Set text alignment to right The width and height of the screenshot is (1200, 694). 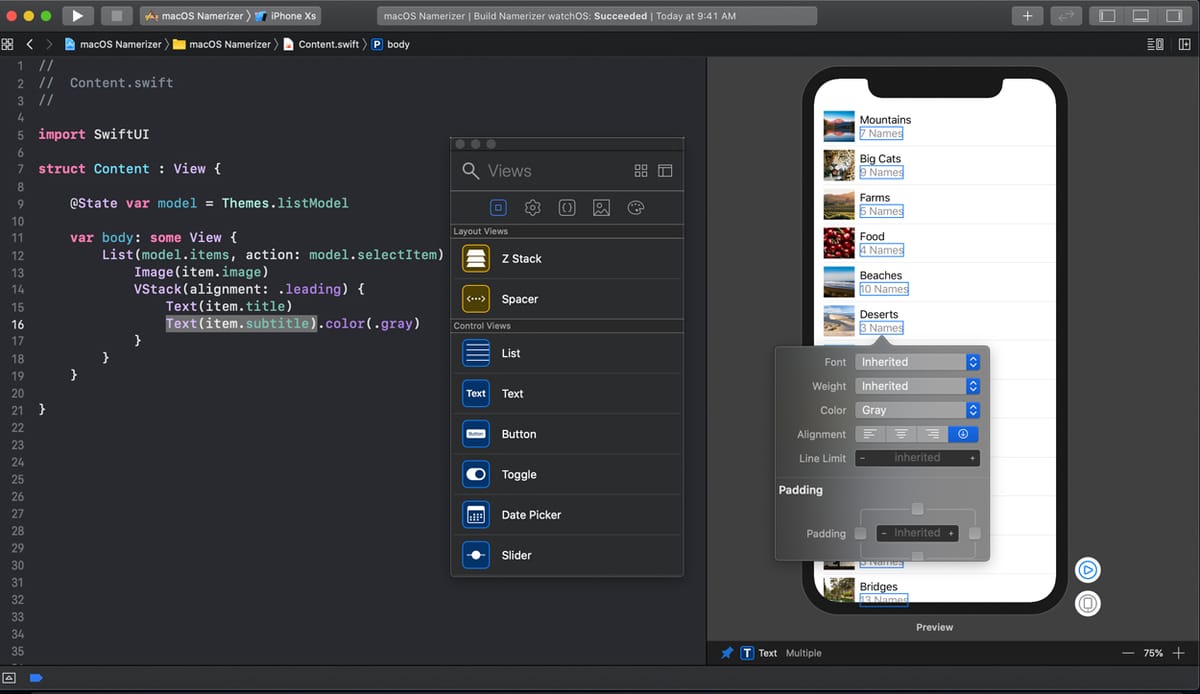click(933, 434)
